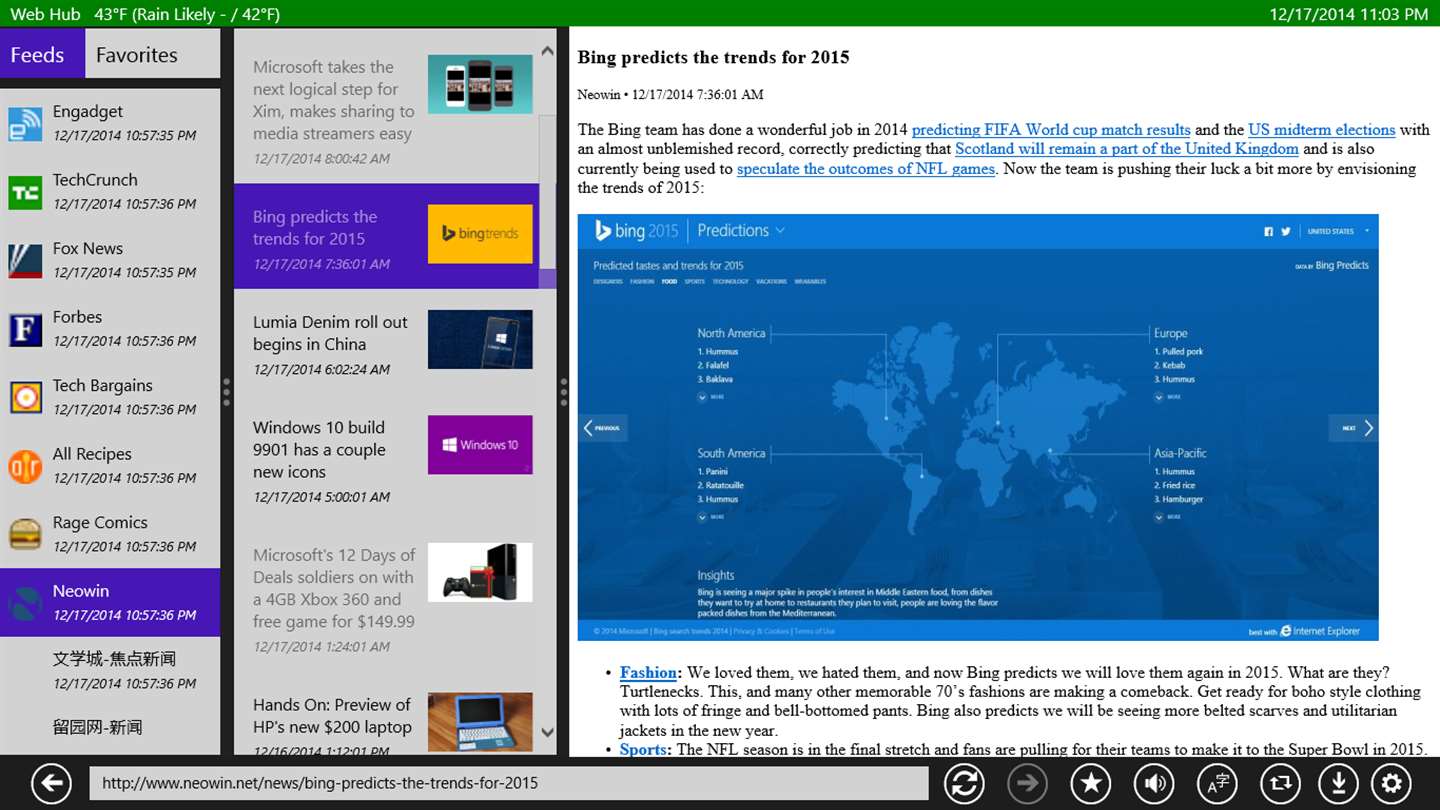This screenshot has width=1440, height=810.
Task: Click the Facebook icon in Bing image
Action: point(1268,231)
